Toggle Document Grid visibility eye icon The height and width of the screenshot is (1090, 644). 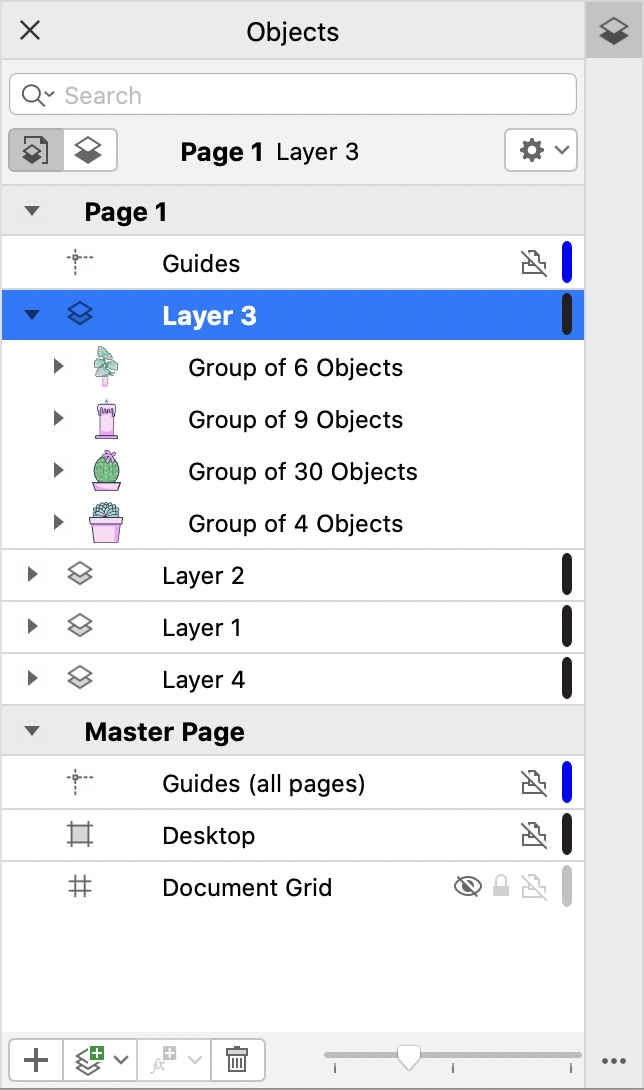click(x=467, y=887)
